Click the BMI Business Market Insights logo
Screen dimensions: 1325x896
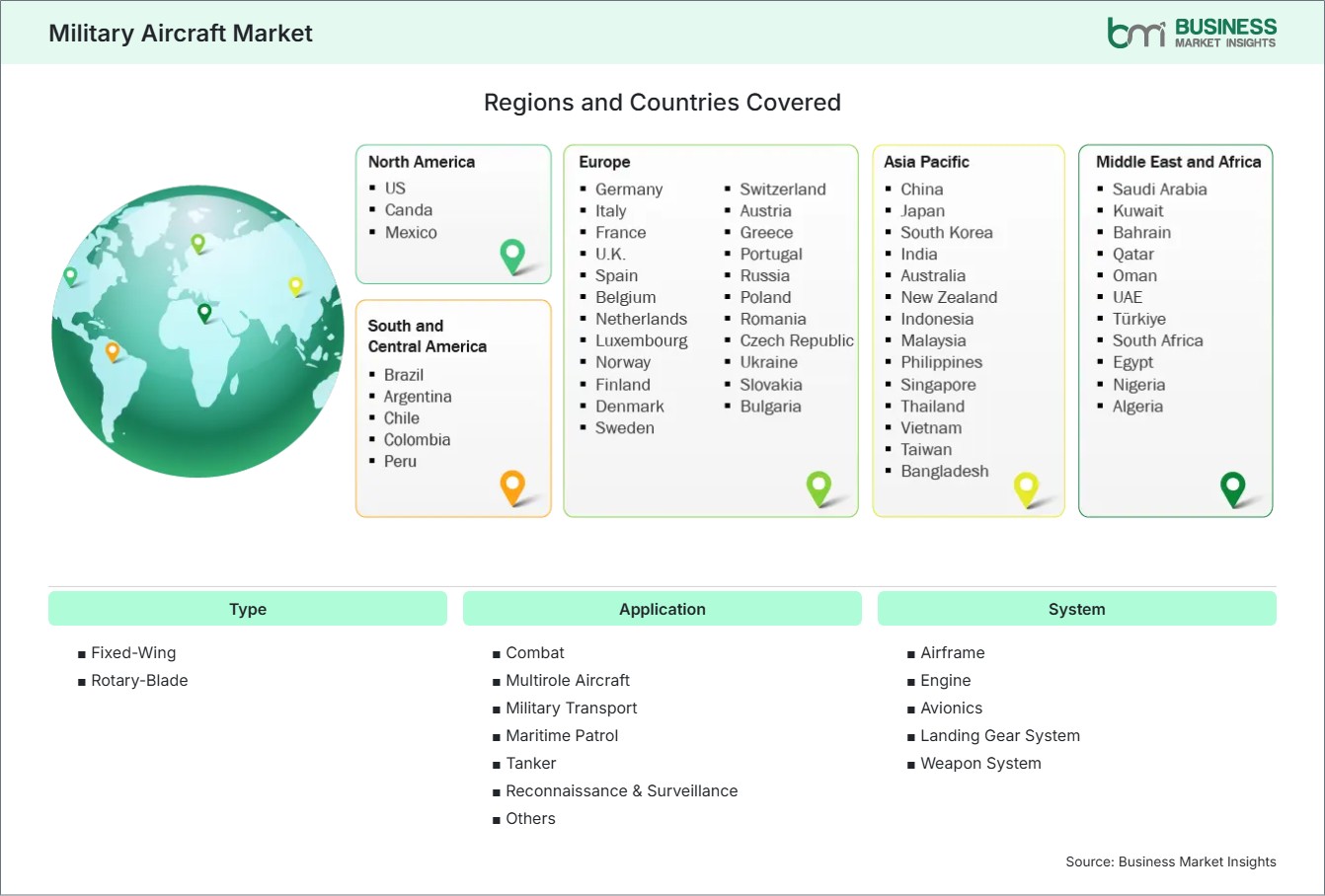click(x=1192, y=33)
